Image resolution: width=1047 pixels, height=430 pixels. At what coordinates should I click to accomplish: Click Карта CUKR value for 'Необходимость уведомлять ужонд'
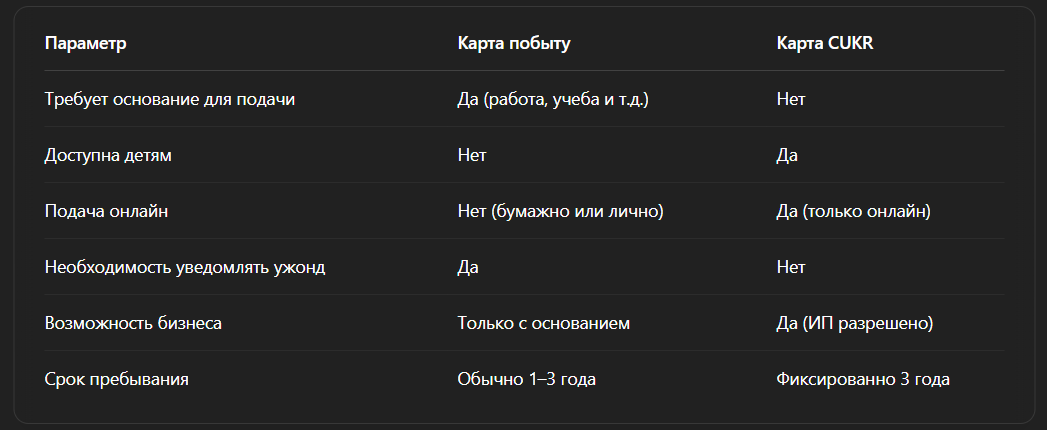tap(790, 267)
